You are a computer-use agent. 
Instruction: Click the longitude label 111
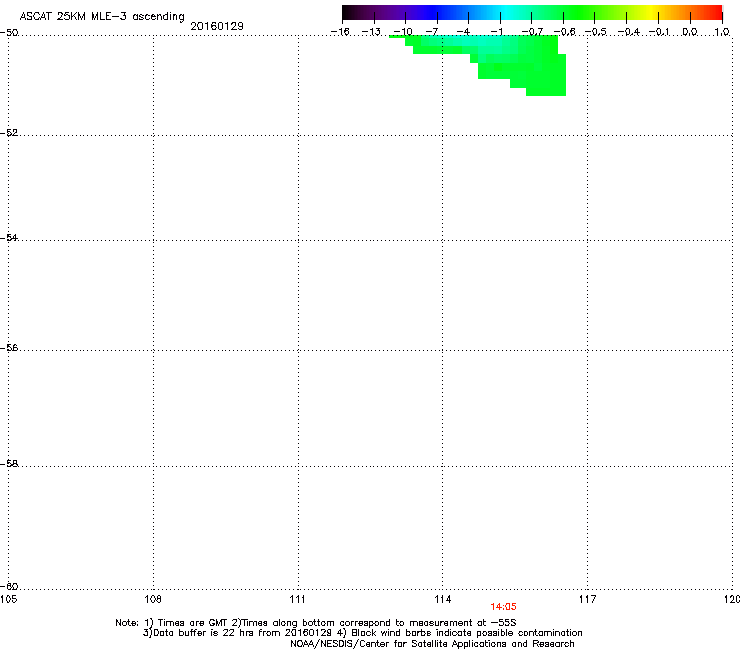(x=297, y=599)
